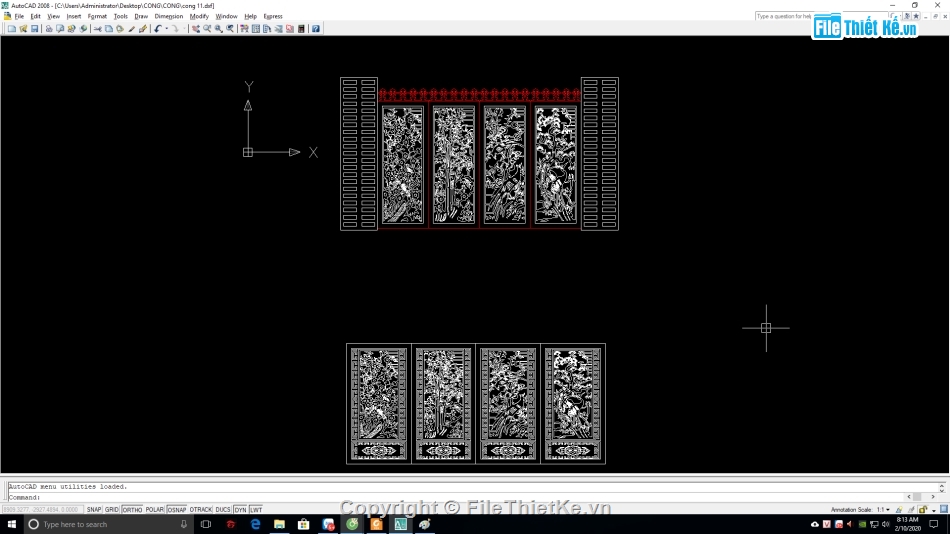Click the coordinates readout in status bar

(x=41, y=510)
